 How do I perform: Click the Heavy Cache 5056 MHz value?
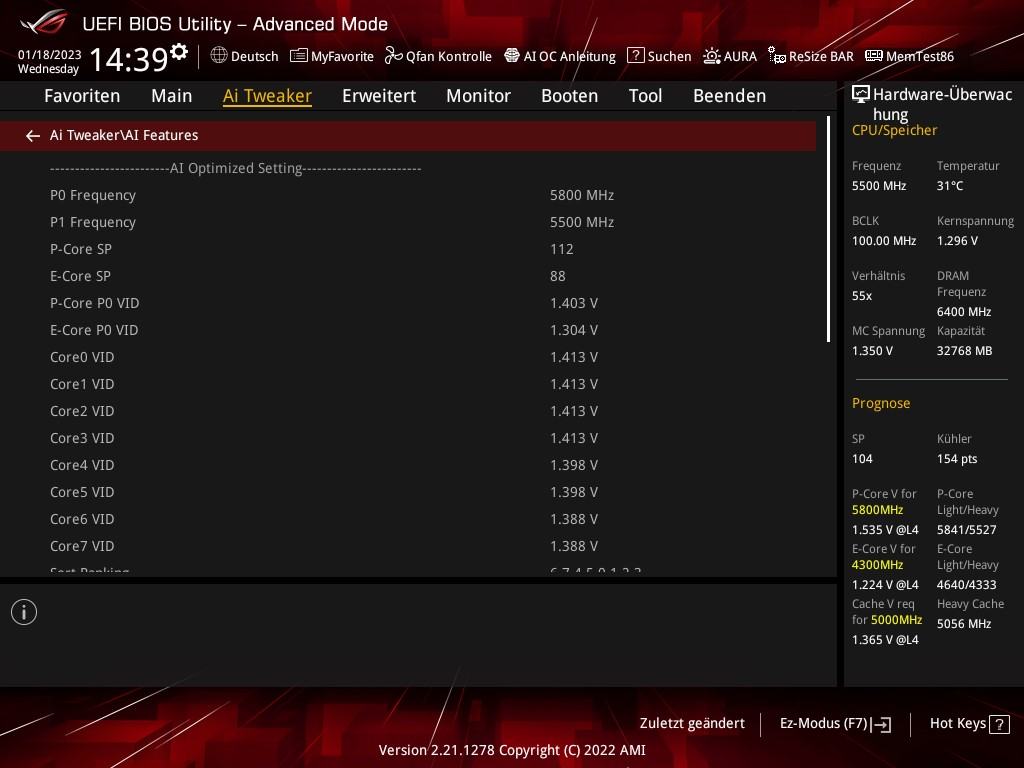click(x=964, y=624)
